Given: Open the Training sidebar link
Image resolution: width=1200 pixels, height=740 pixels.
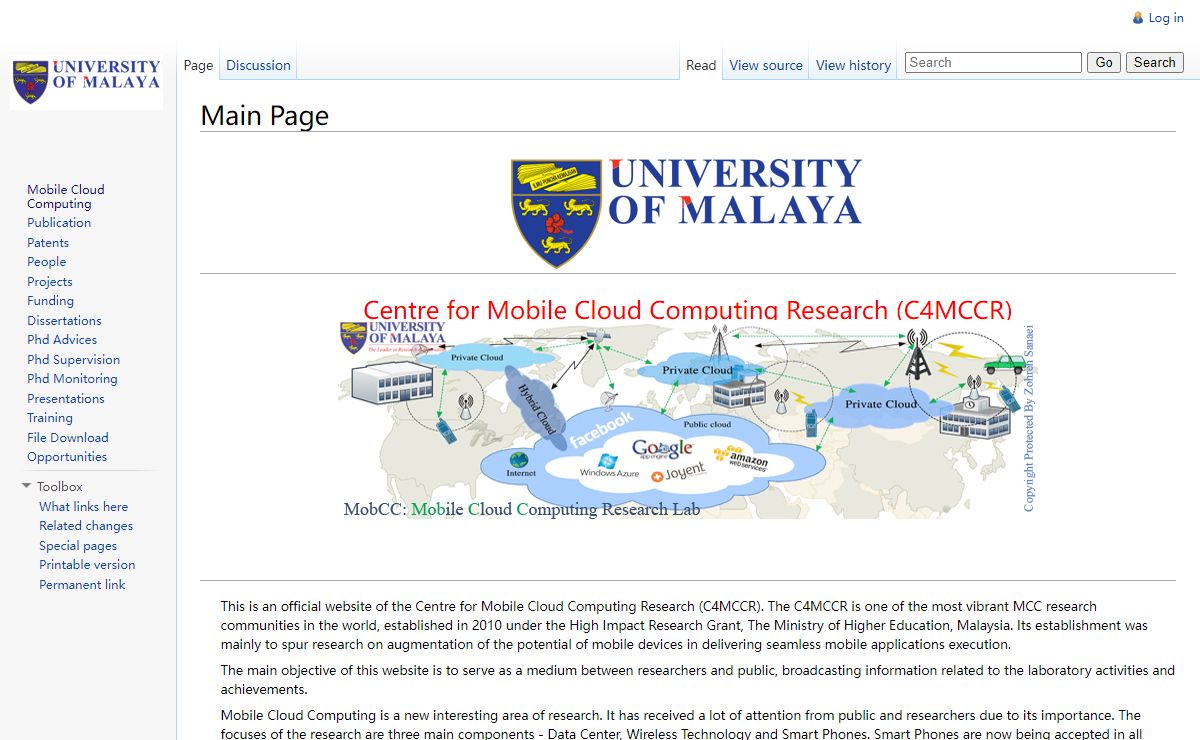Looking at the screenshot, I should click(x=50, y=418).
